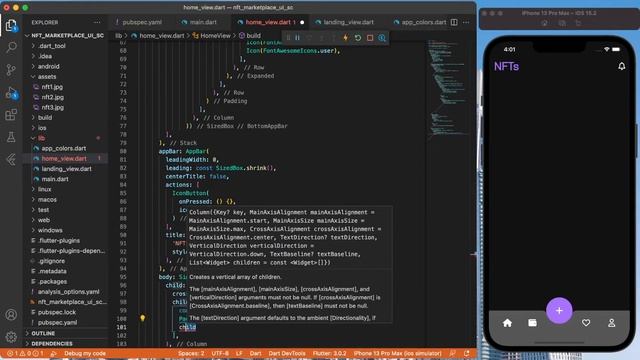Screen dimensions: 640x360
Task: Tap the home icon in simulator bottom bar
Action: (x=507, y=323)
